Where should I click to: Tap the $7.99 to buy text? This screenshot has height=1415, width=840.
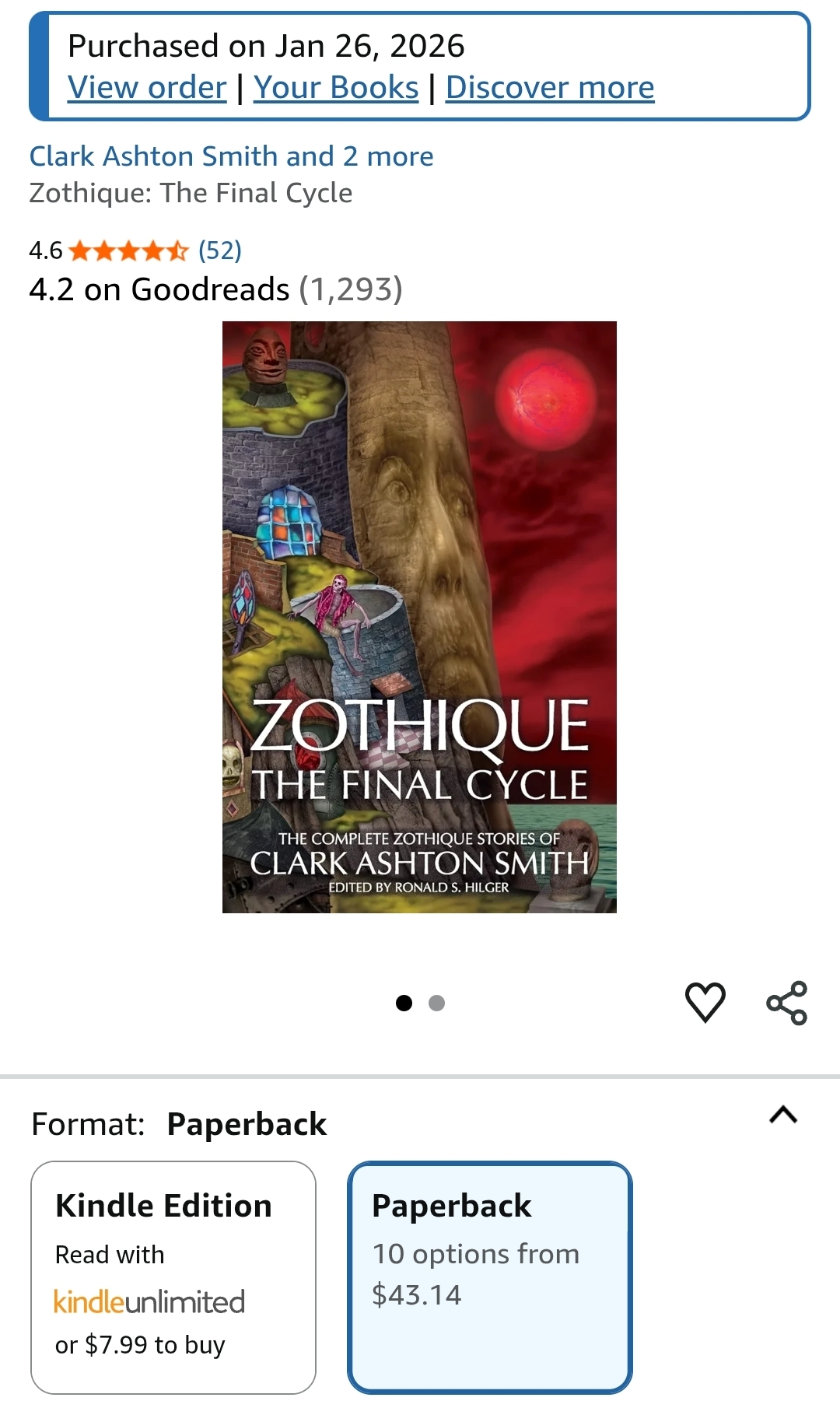155,1345
